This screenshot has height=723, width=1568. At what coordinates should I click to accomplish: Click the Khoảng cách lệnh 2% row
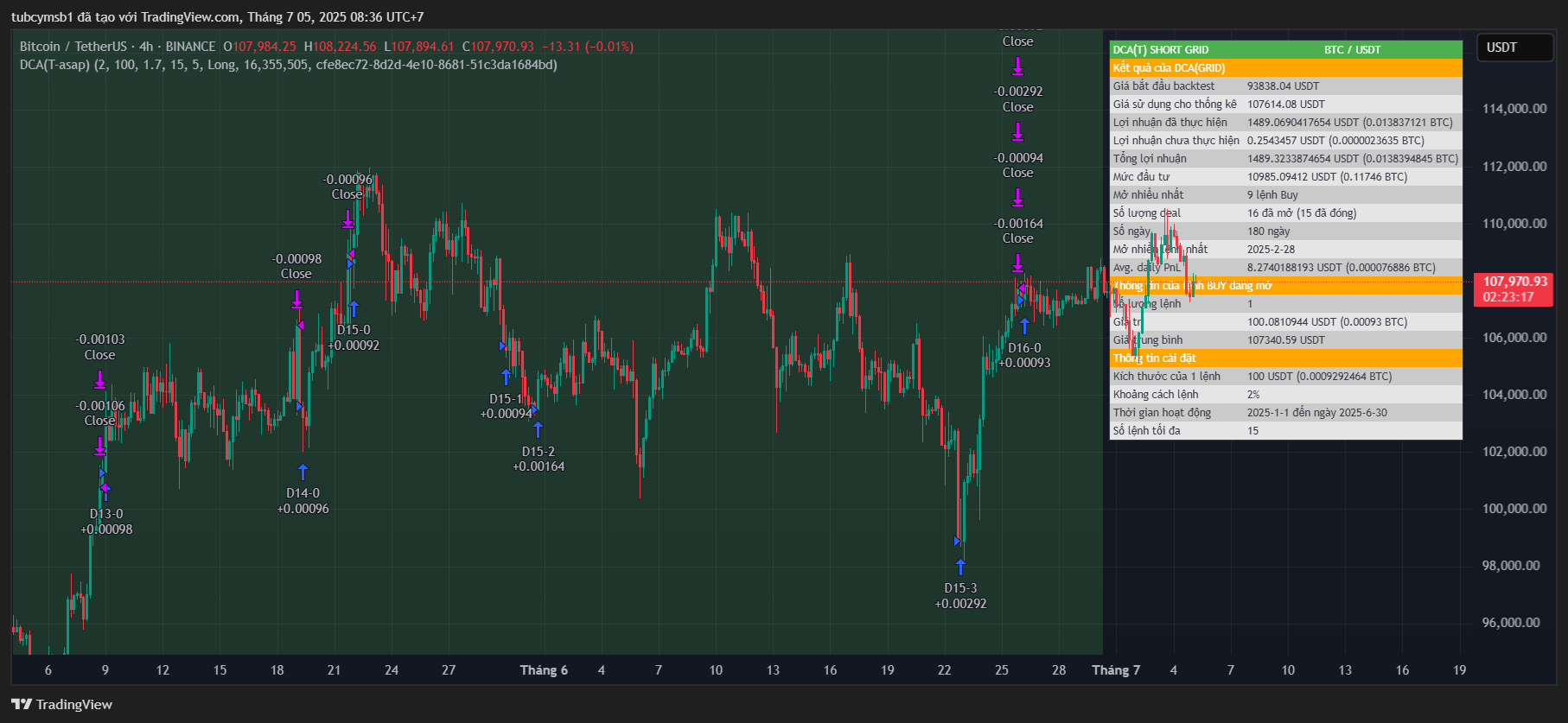[x=1286, y=395]
